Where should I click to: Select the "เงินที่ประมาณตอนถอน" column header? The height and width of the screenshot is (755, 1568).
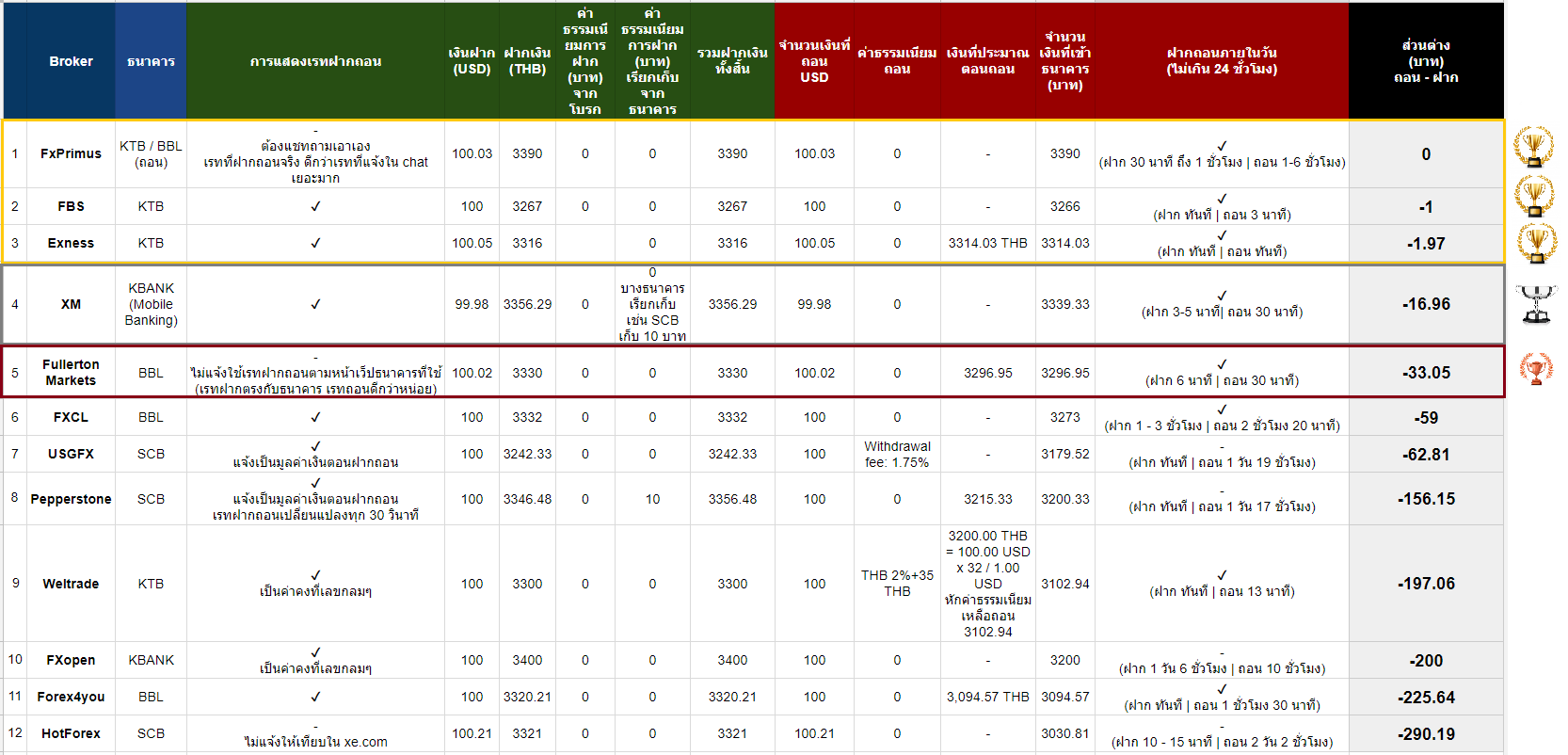point(987,61)
